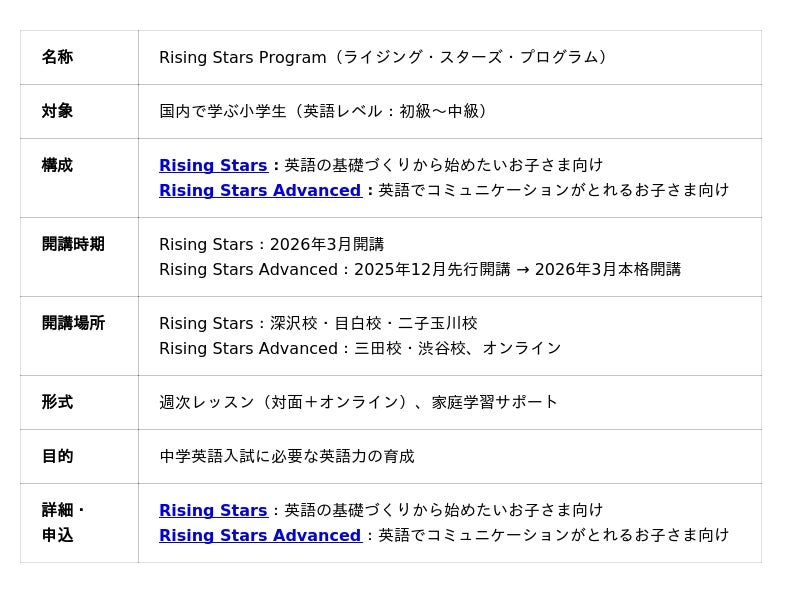Open the Rising Stars Advanced link in the 詳細・申込 row
The height and width of the screenshot is (593, 800).
click(x=260, y=535)
